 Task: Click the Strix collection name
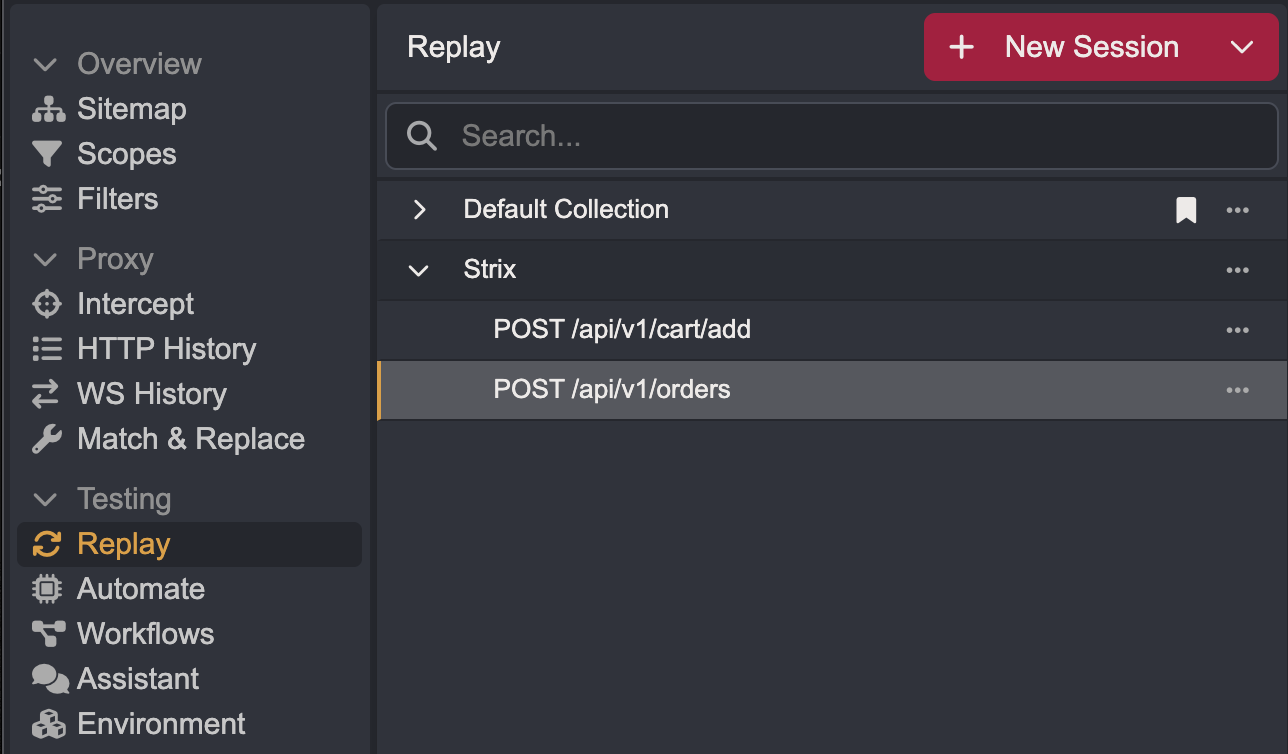(x=490, y=269)
